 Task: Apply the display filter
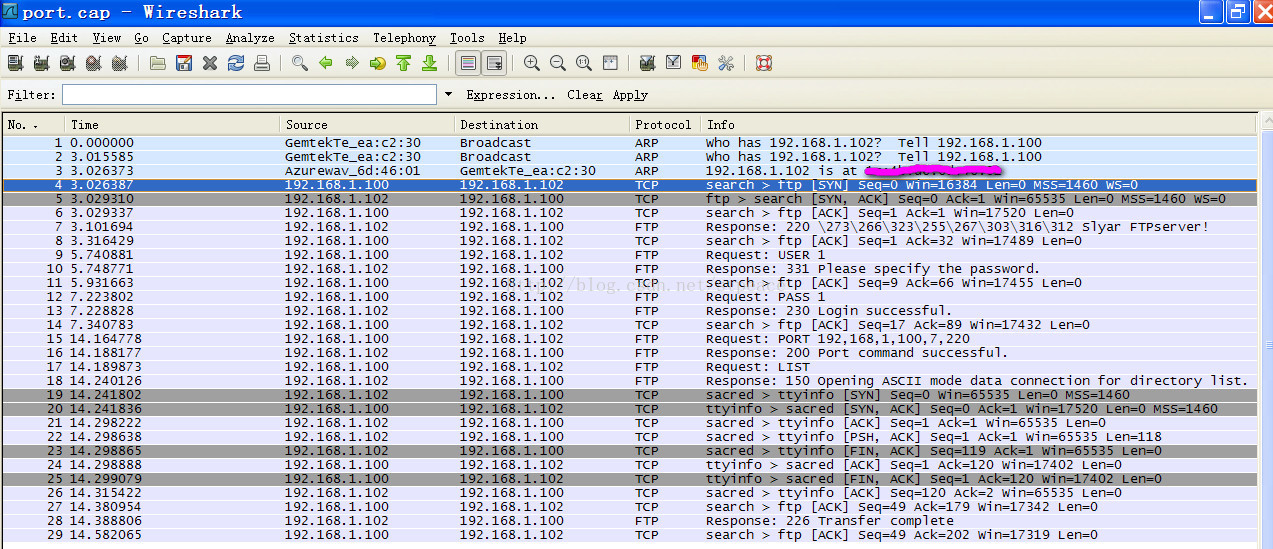point(630,95)
